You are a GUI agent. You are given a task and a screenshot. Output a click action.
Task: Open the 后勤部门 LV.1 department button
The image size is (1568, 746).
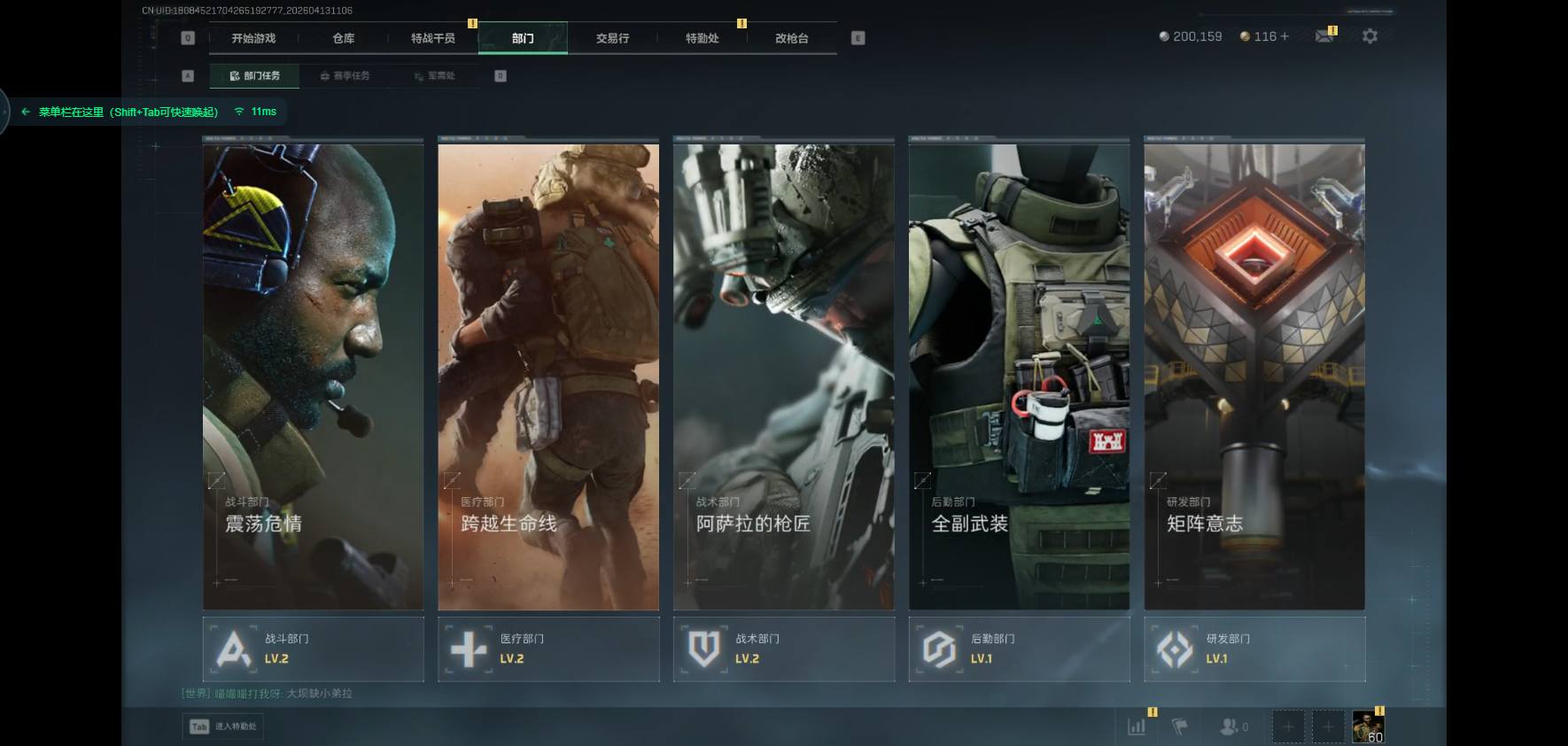[1020, 649]
